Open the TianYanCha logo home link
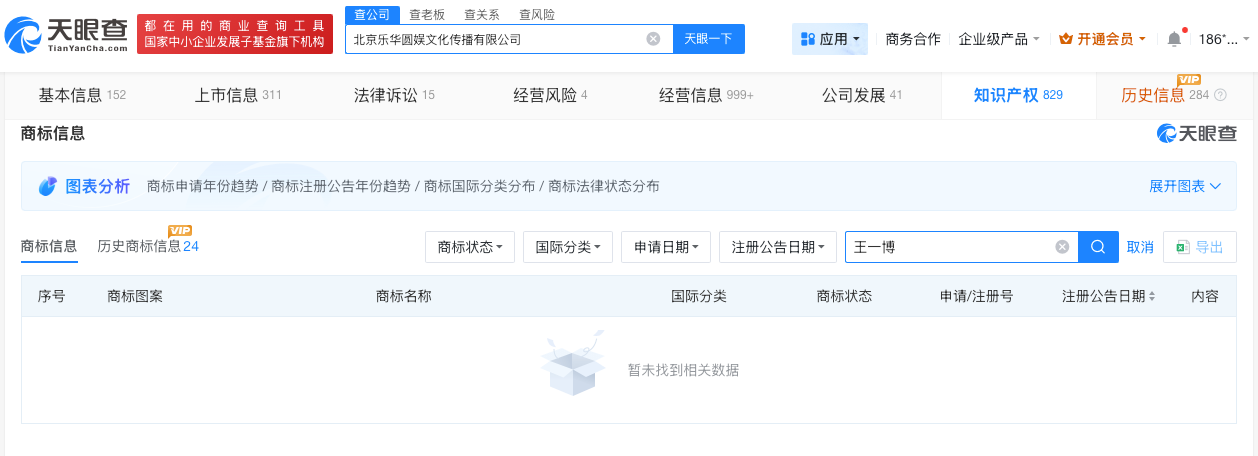1258x456 pixels. 66,35
